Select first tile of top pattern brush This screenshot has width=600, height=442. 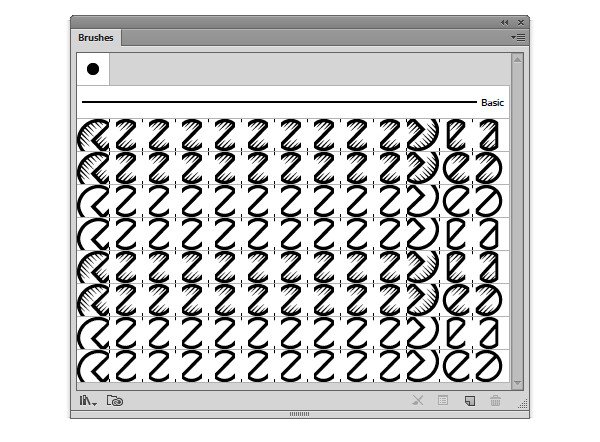(93, 135)
